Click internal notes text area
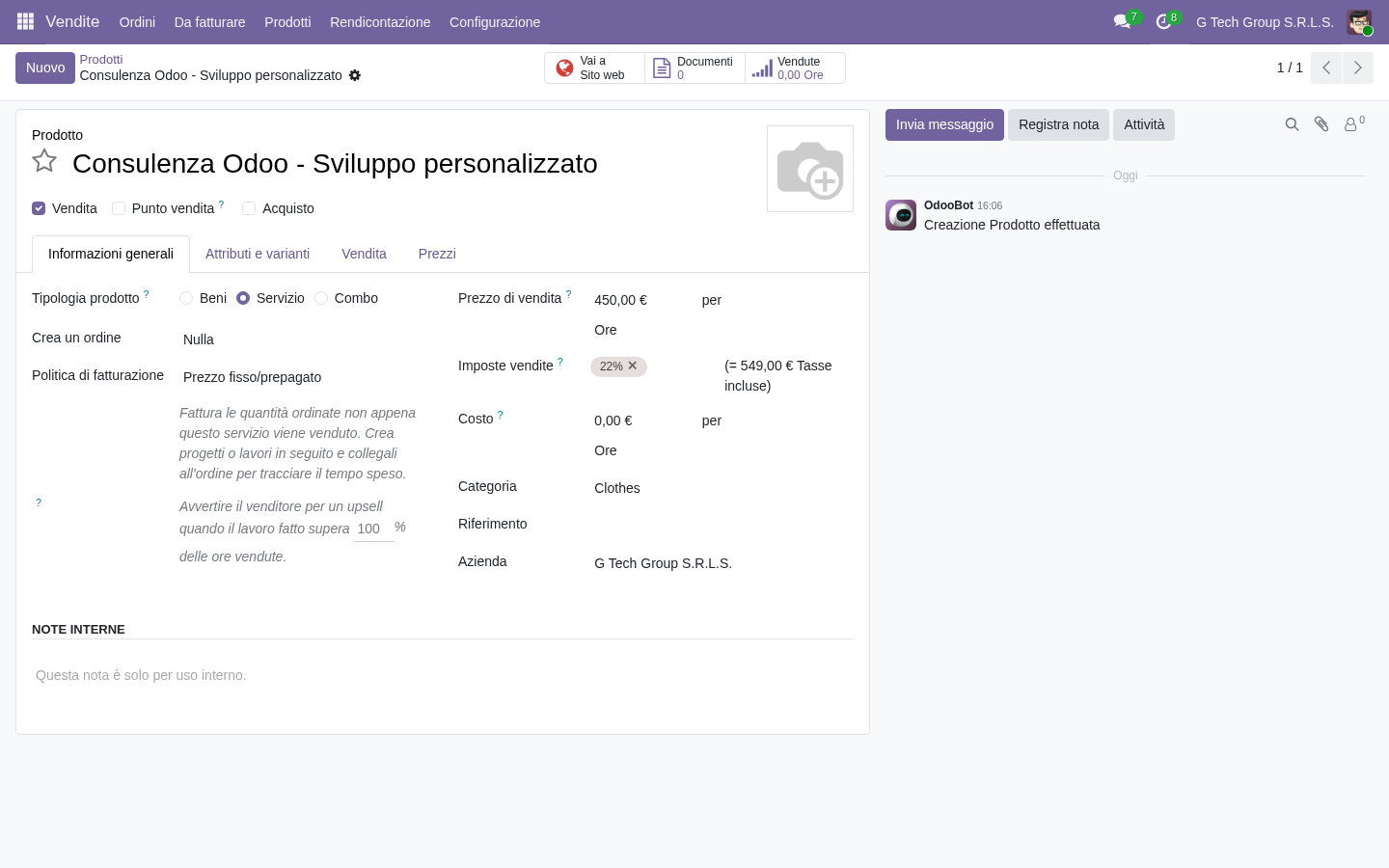The height and width of the screenshot is (868, 1389). (443, 675)
